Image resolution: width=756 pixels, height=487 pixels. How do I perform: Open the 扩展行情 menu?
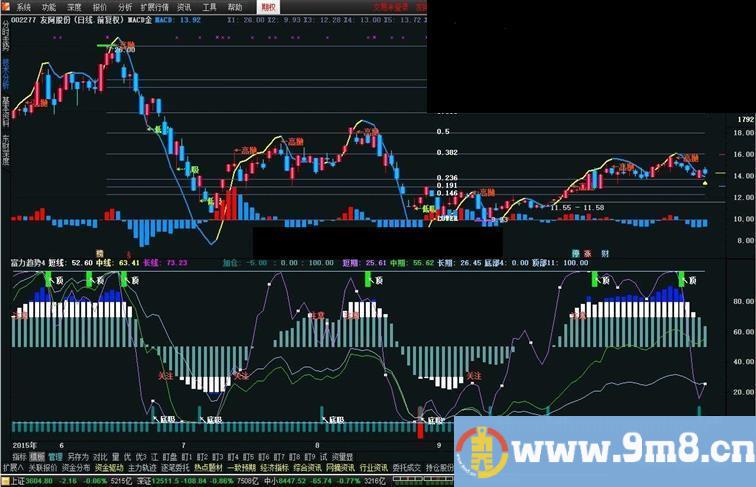tap(153, 6)
